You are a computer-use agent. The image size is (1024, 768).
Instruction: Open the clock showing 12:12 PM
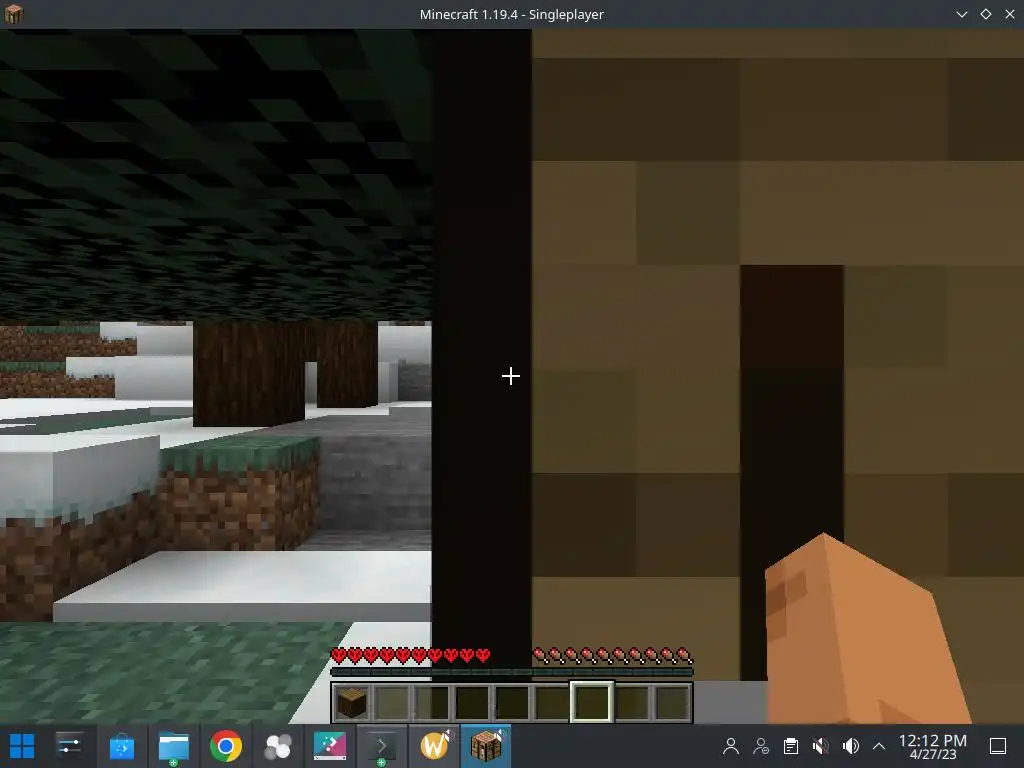click(933, 746)
